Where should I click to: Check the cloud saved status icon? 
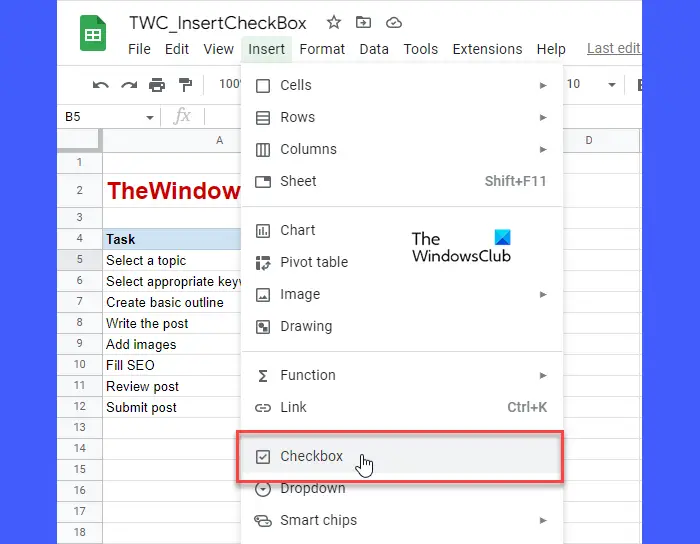coord(394,22)
